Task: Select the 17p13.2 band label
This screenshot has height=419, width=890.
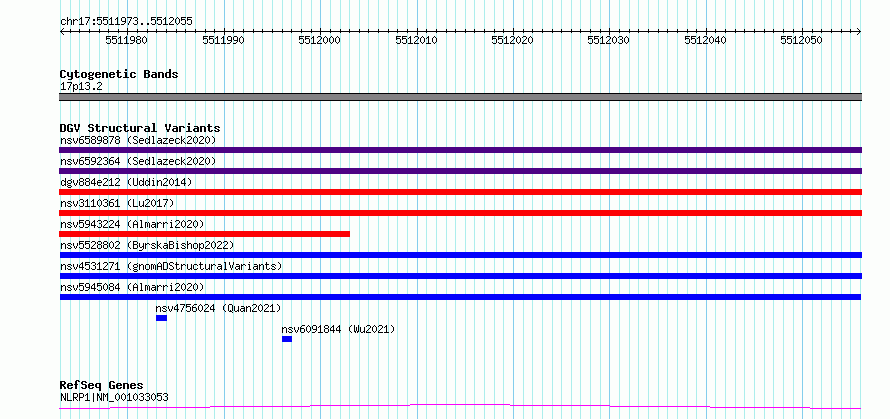Action: [81, 87]
